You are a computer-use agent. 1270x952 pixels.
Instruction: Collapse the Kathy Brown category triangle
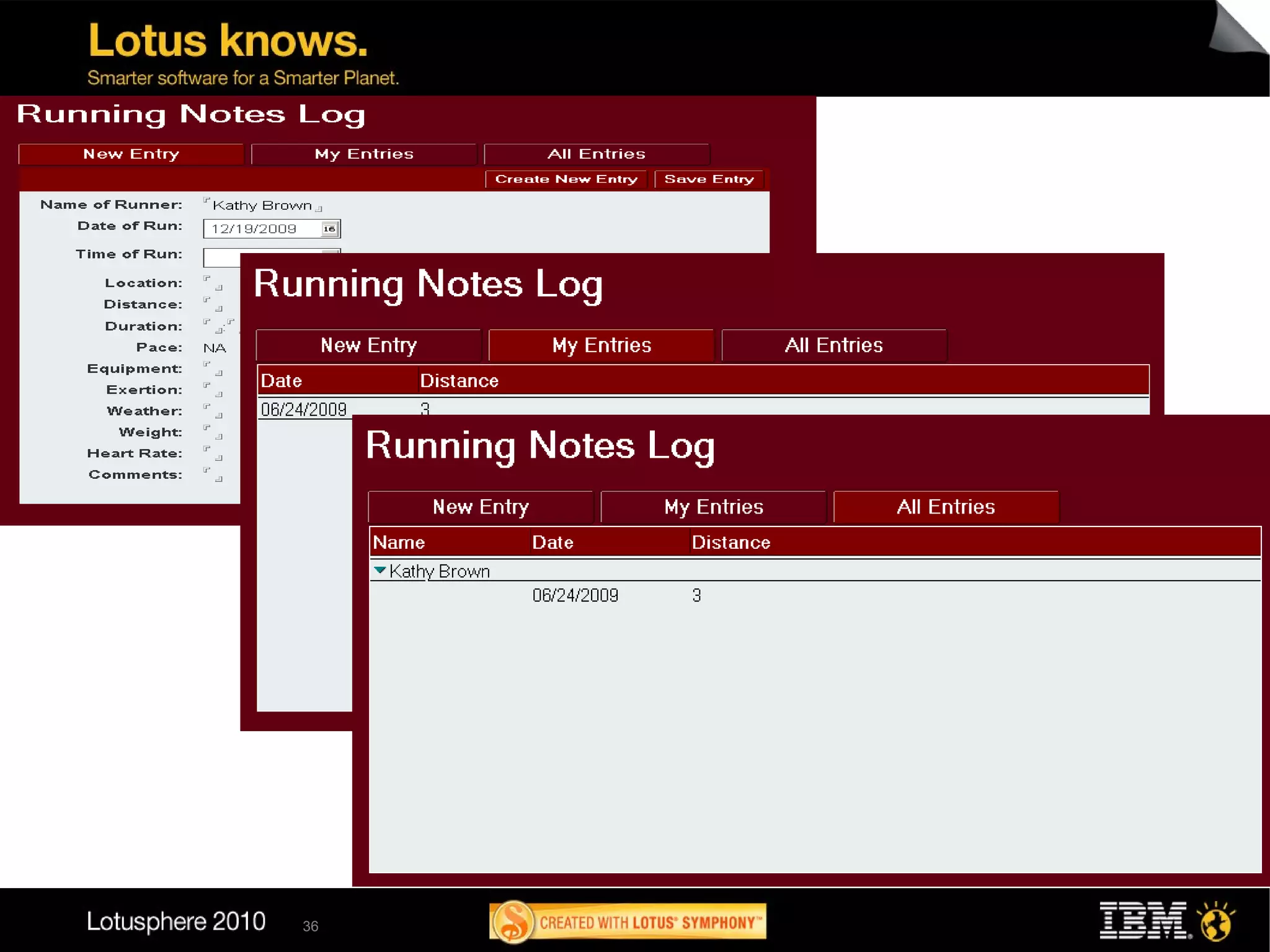point(380,570)
